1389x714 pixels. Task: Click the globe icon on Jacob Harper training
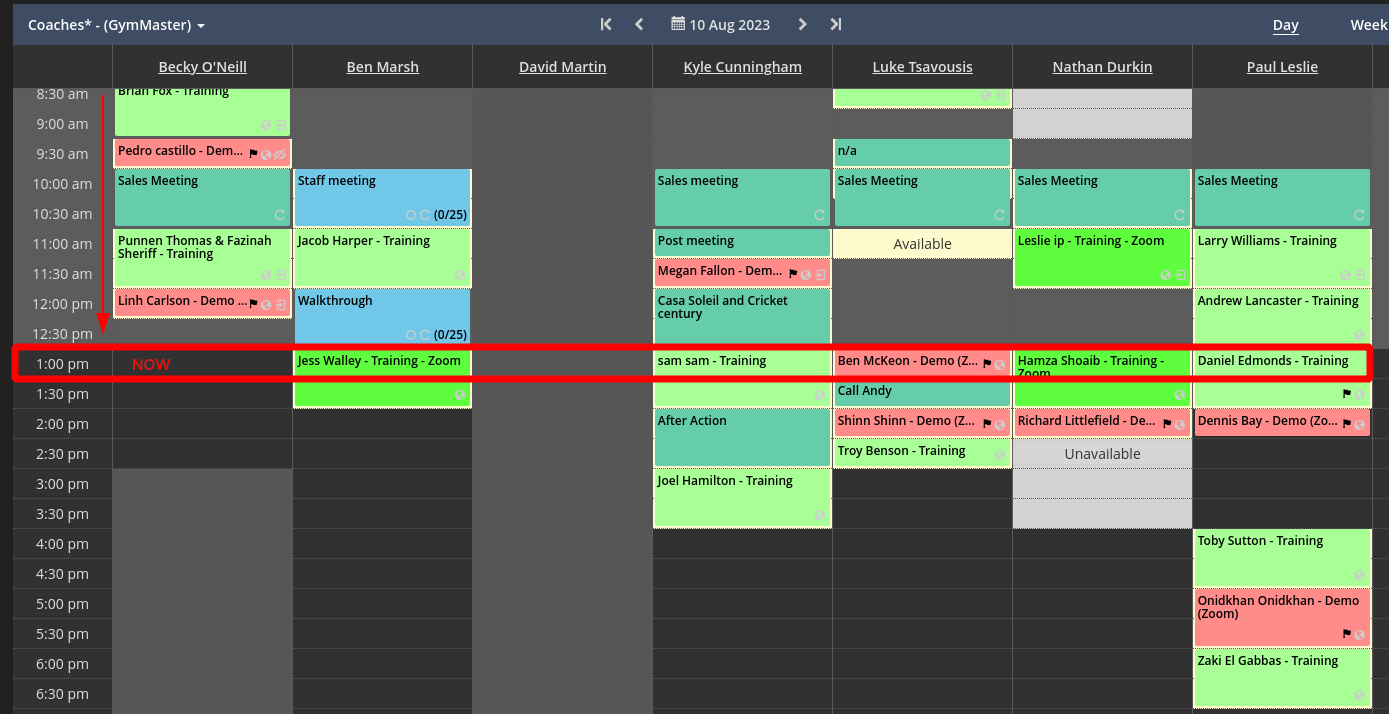pyautogui.click(x=459, y=275)
